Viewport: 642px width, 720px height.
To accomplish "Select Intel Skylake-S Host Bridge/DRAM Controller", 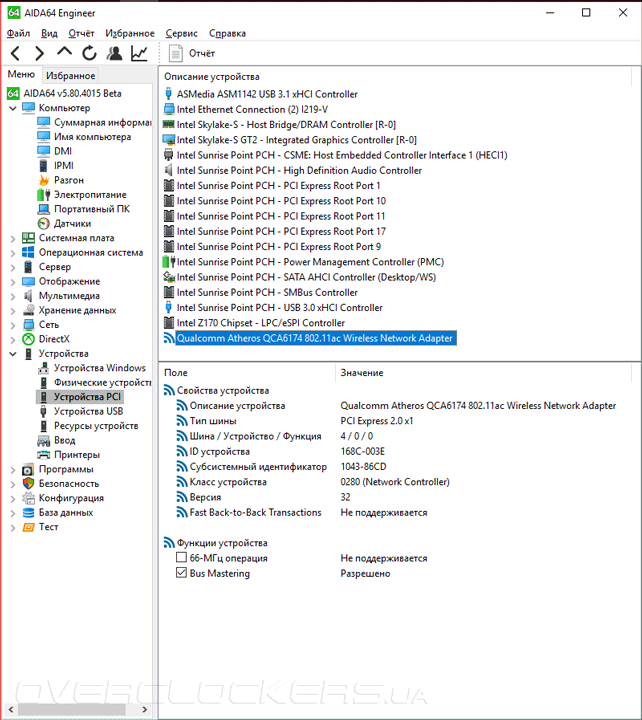I will (x=286, y=124).
